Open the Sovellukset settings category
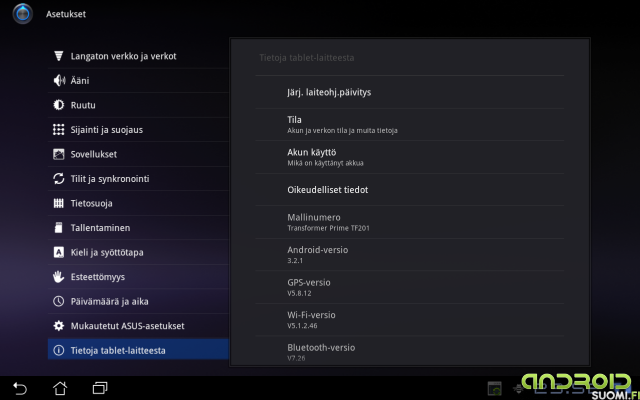 138,154
